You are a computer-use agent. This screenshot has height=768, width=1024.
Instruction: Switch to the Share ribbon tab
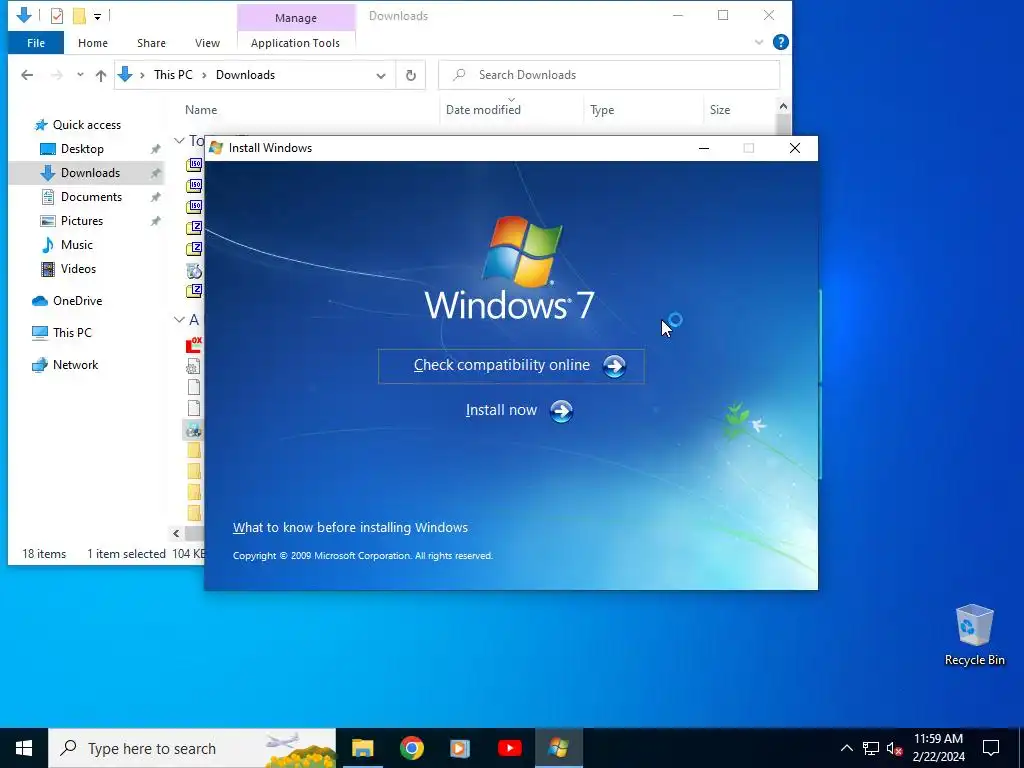pyautogui.click(x=151, y=43)
